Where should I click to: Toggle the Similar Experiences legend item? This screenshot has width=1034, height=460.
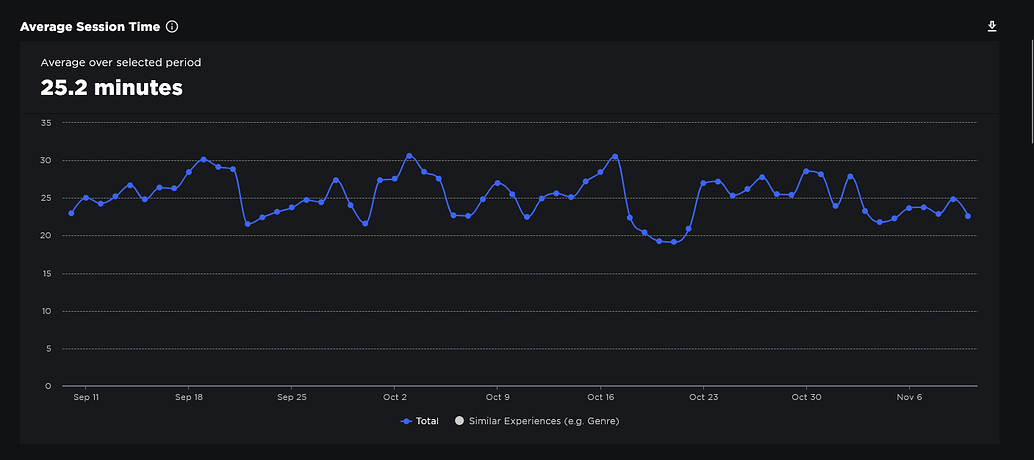[543, 421]
